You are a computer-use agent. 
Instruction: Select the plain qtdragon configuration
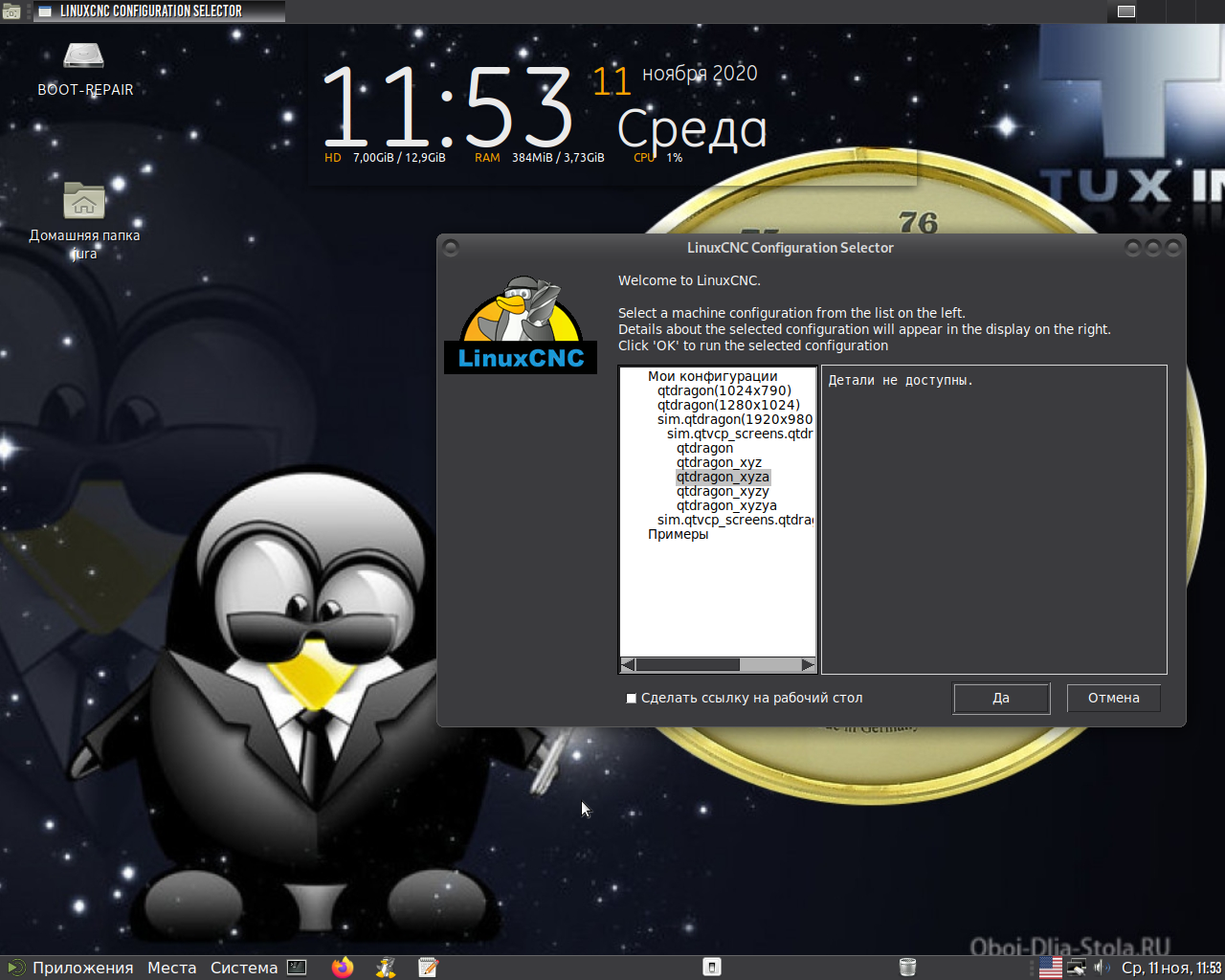704,448
